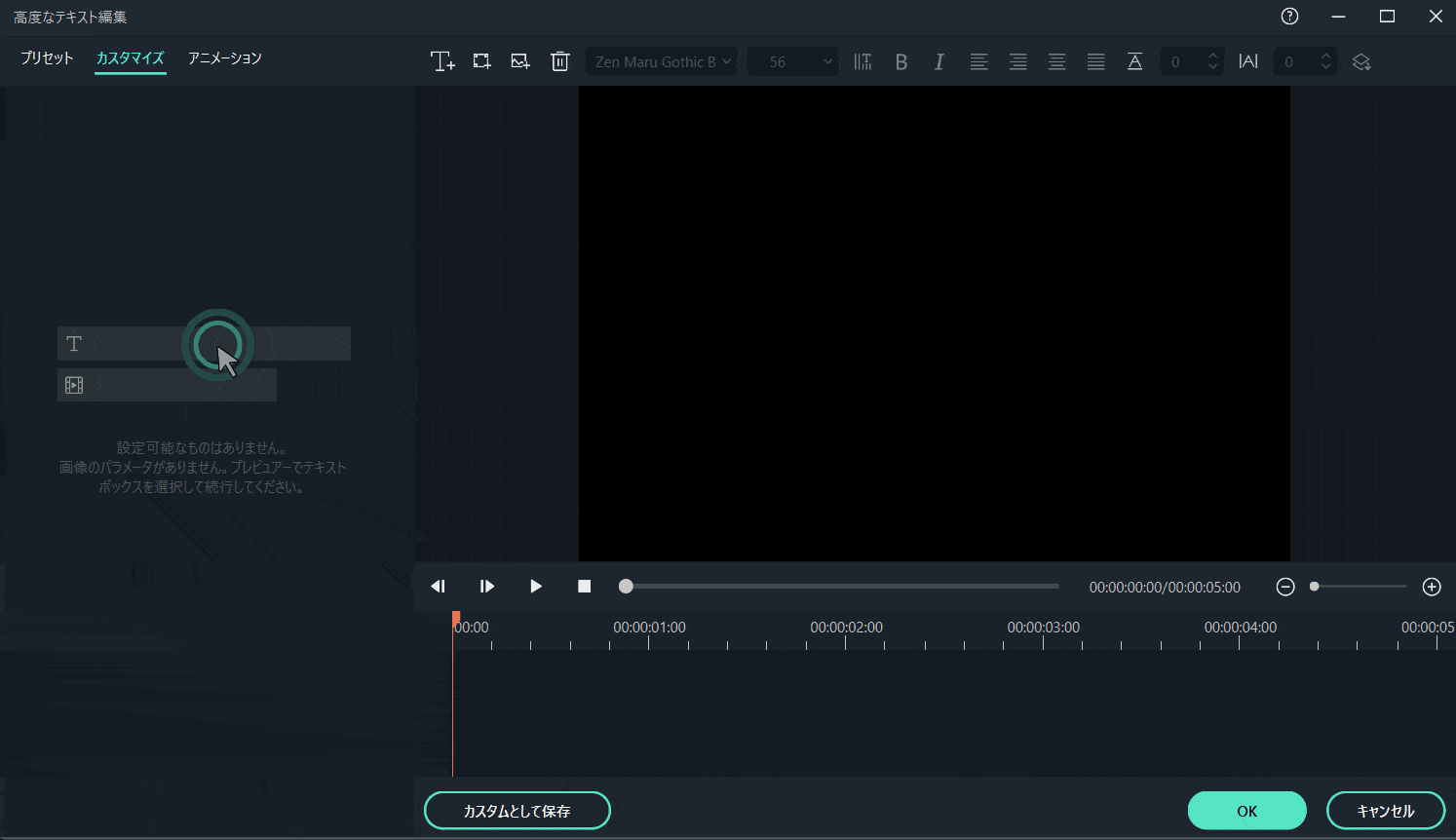
Task: Click the preview playback progress slider
Action: click(x=840, y=587)
